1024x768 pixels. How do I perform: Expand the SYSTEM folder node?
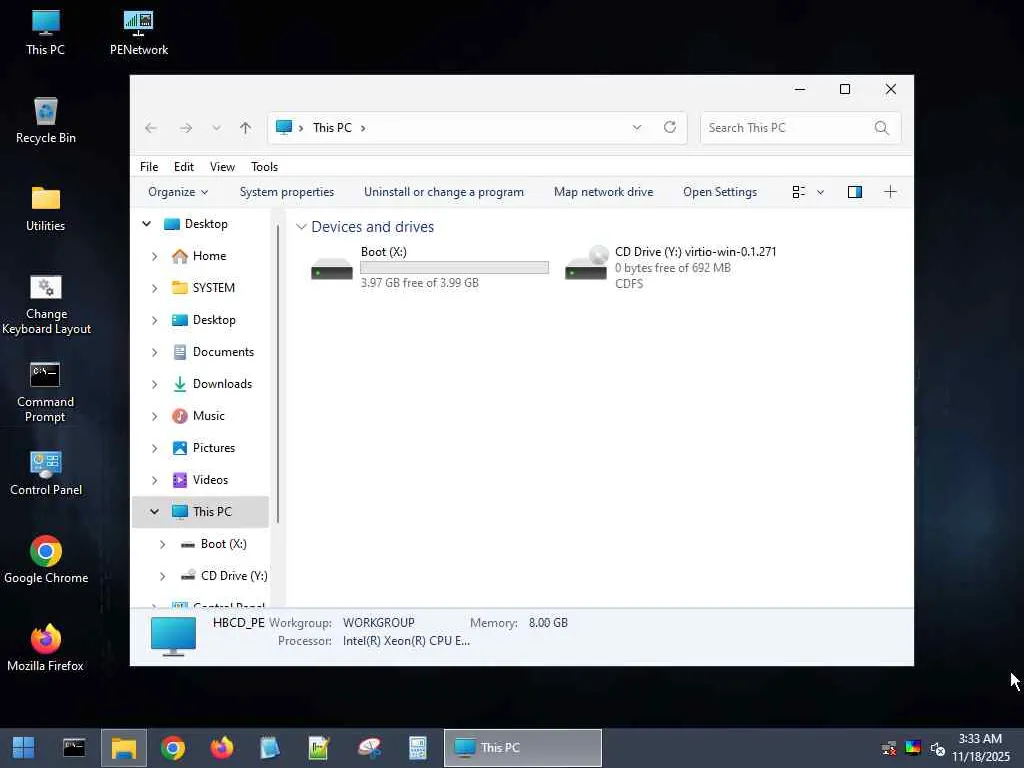(x=155, y=288)
